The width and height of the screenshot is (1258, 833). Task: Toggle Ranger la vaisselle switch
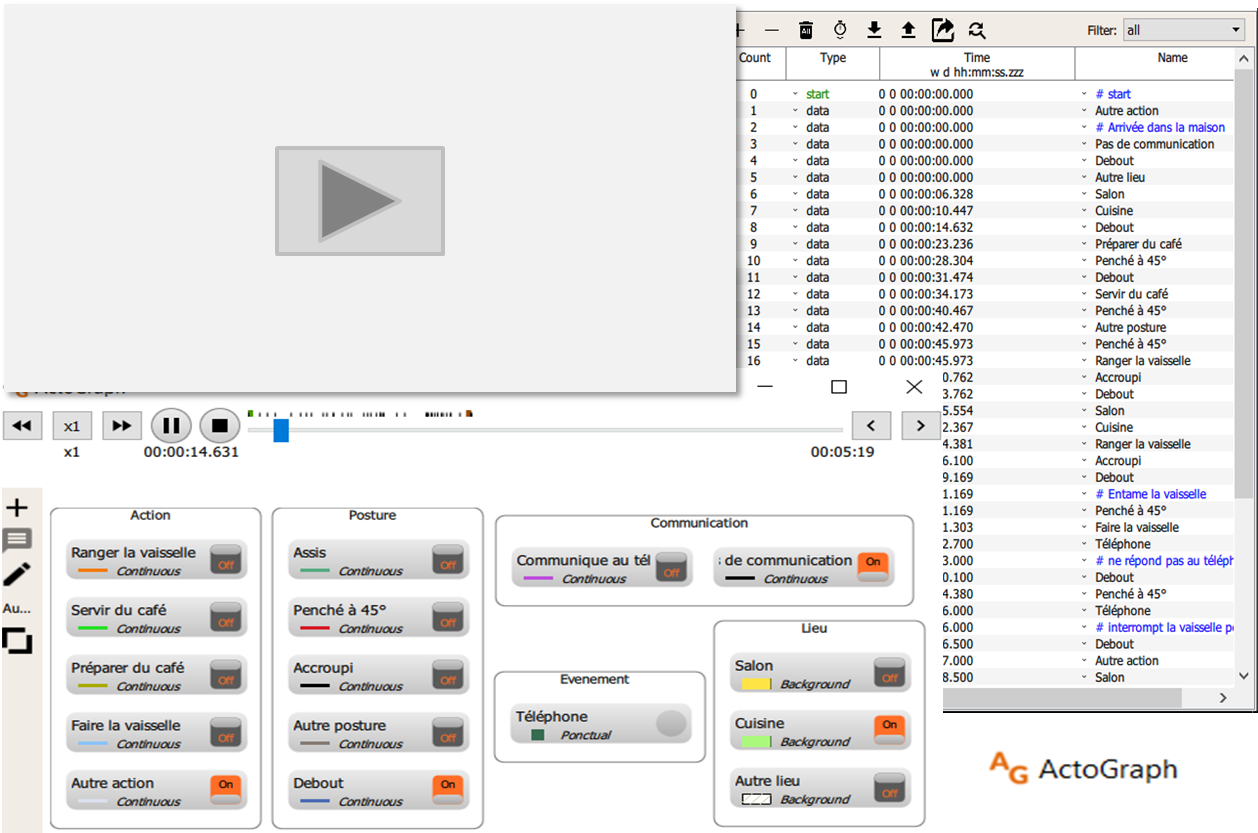(226, 559)
